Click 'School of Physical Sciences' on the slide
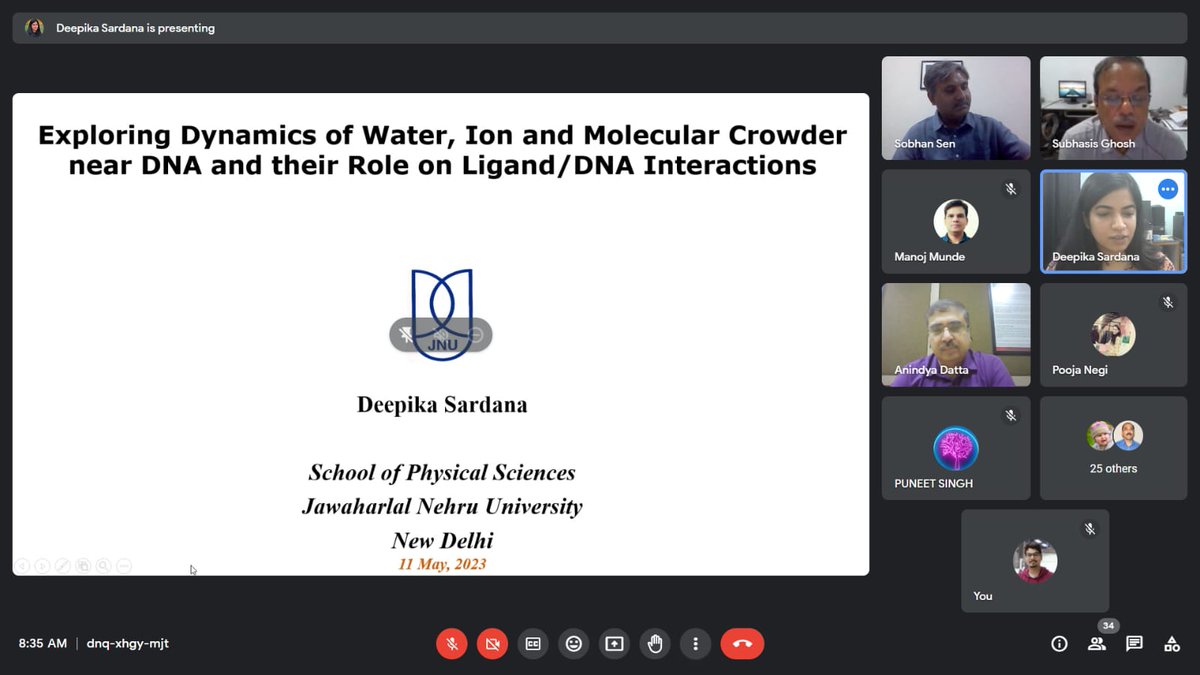 coord(442,473)
